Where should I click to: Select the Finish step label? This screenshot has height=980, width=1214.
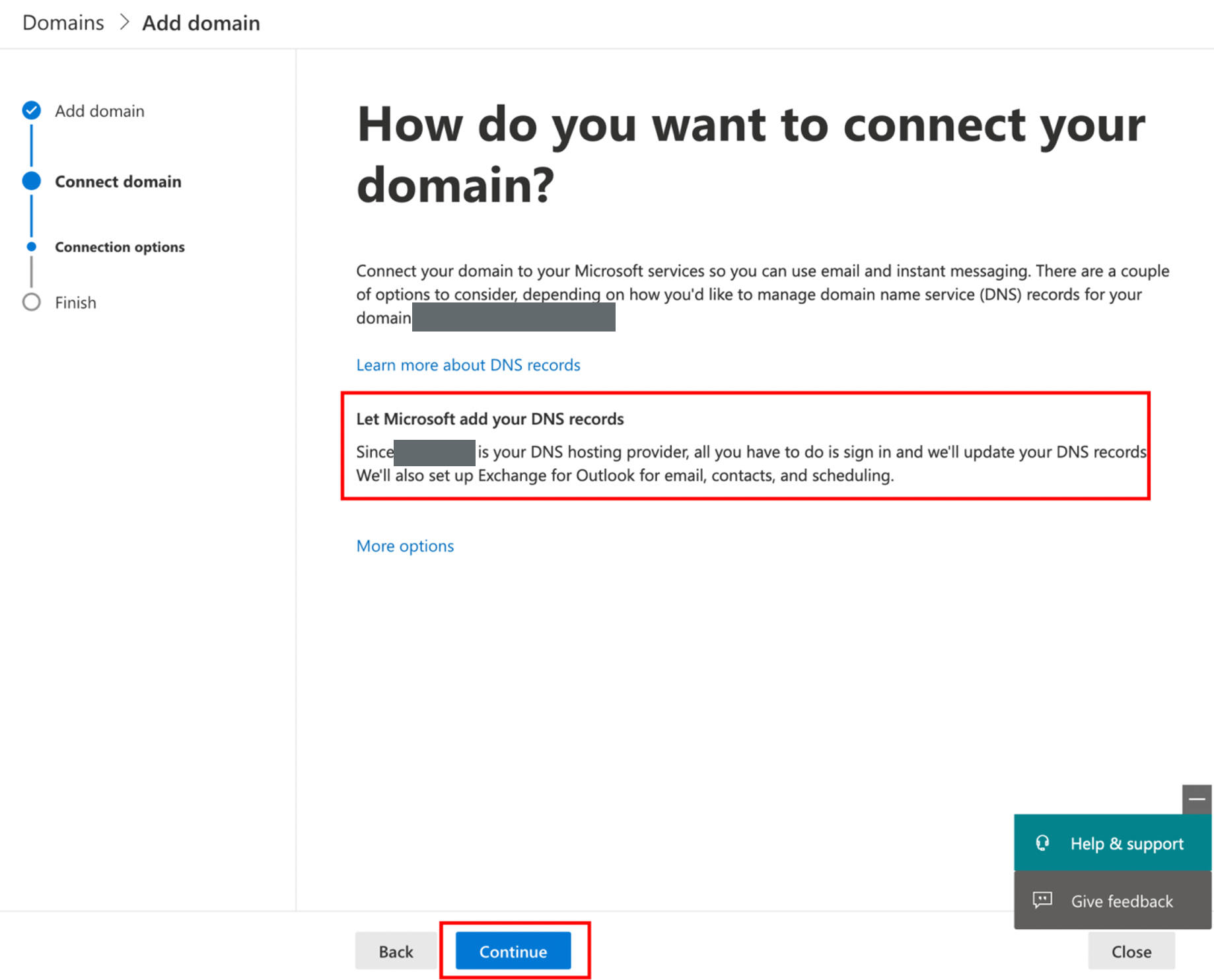tap(75, 302)
